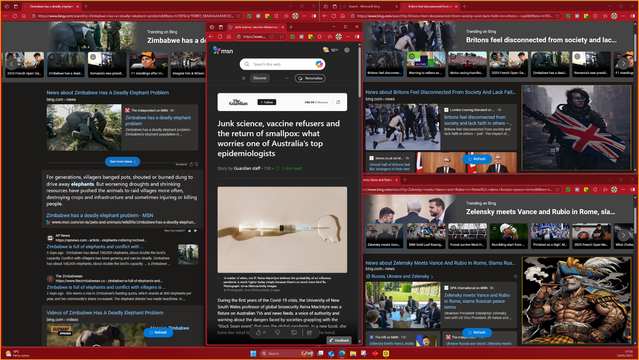The height and width of the screenshot is (360, 639).
Task: Refresh the center MSN window page
Action: click(x=220, y=37)
